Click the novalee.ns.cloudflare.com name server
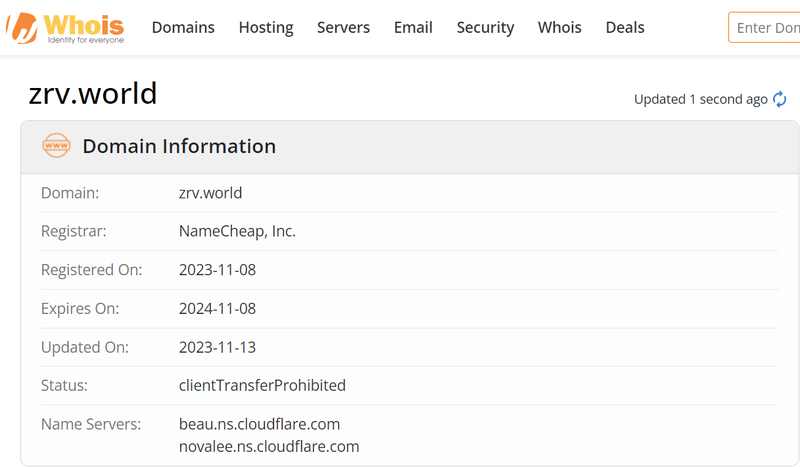Screen dimensions: 800x467 point(269,447)
